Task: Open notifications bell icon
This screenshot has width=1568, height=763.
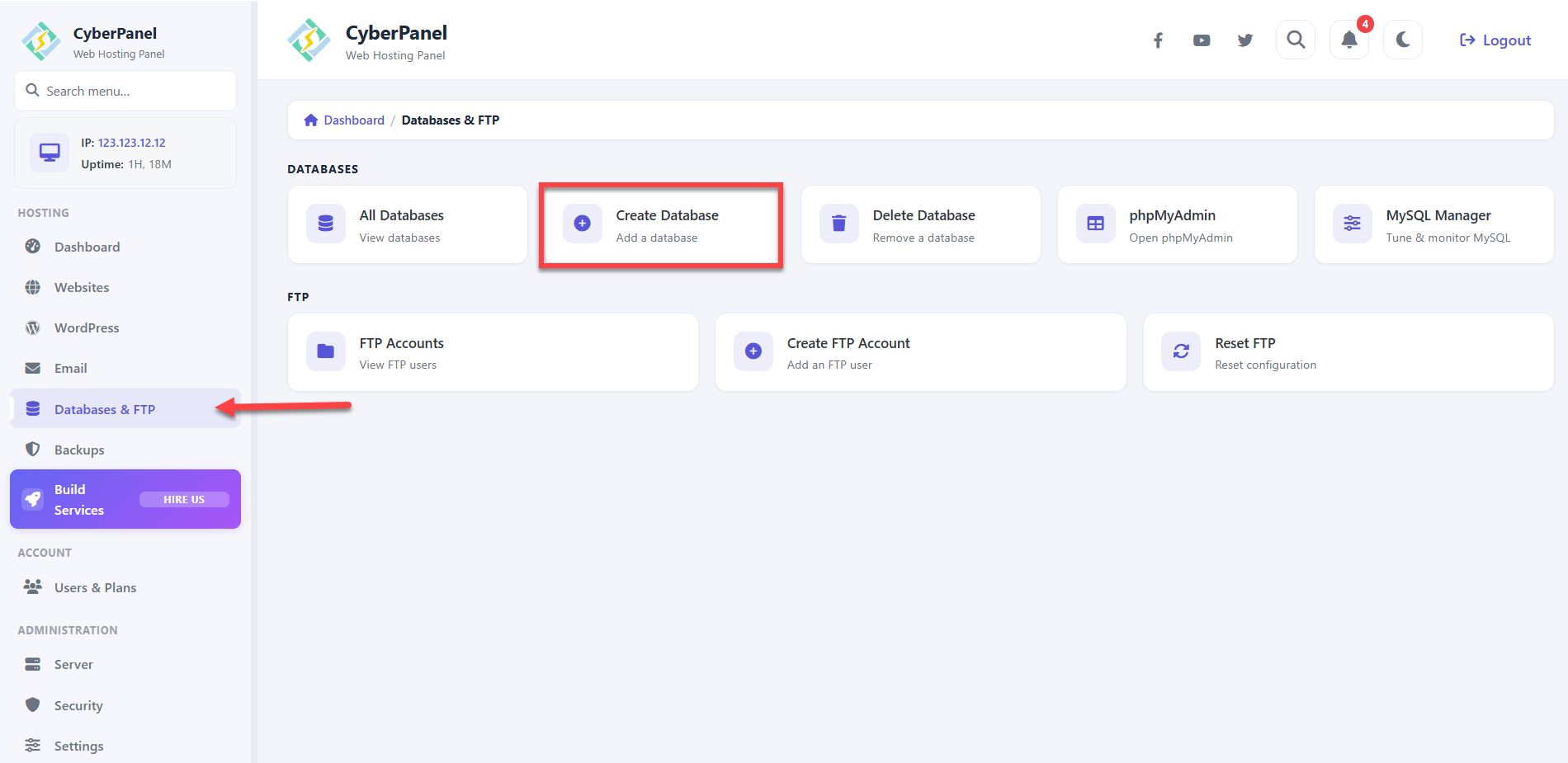Action: click(x=1349, y=40)
